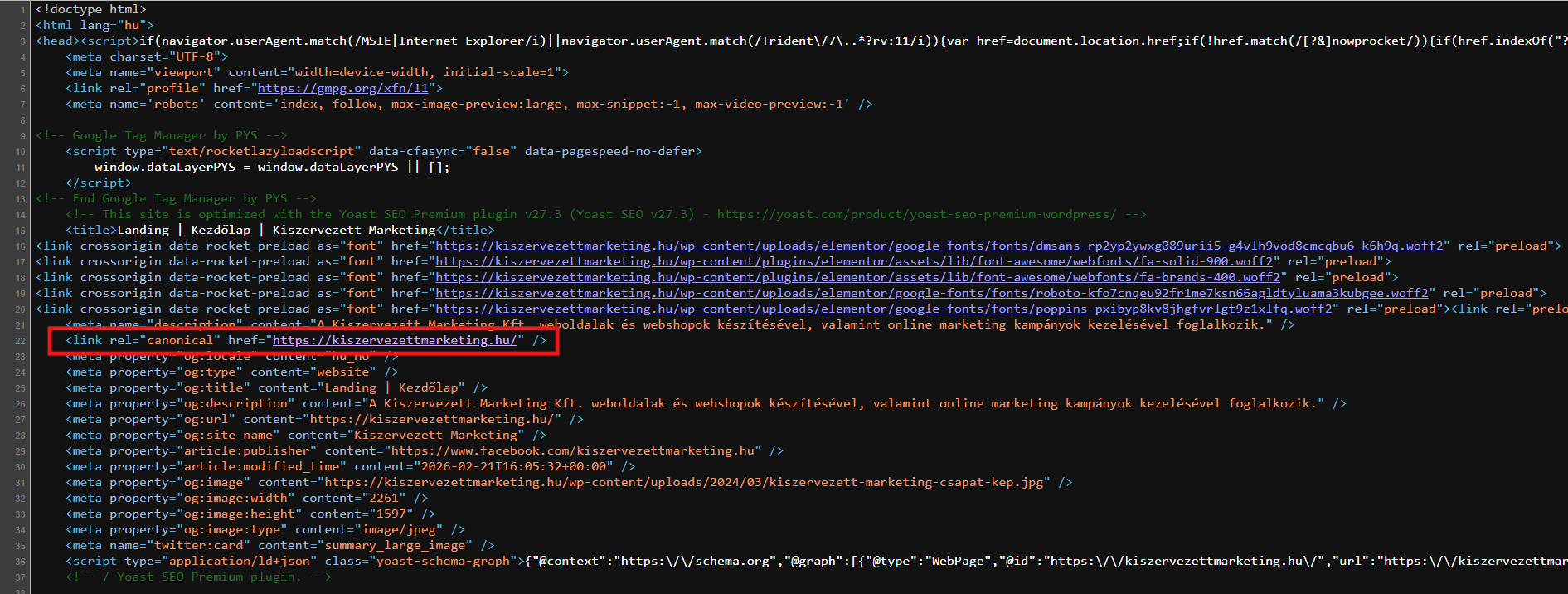Click the "og:image:height" property value
The height and width of the screenshot is (594, 1568).
pyautogui.click(x=239, y=514)
